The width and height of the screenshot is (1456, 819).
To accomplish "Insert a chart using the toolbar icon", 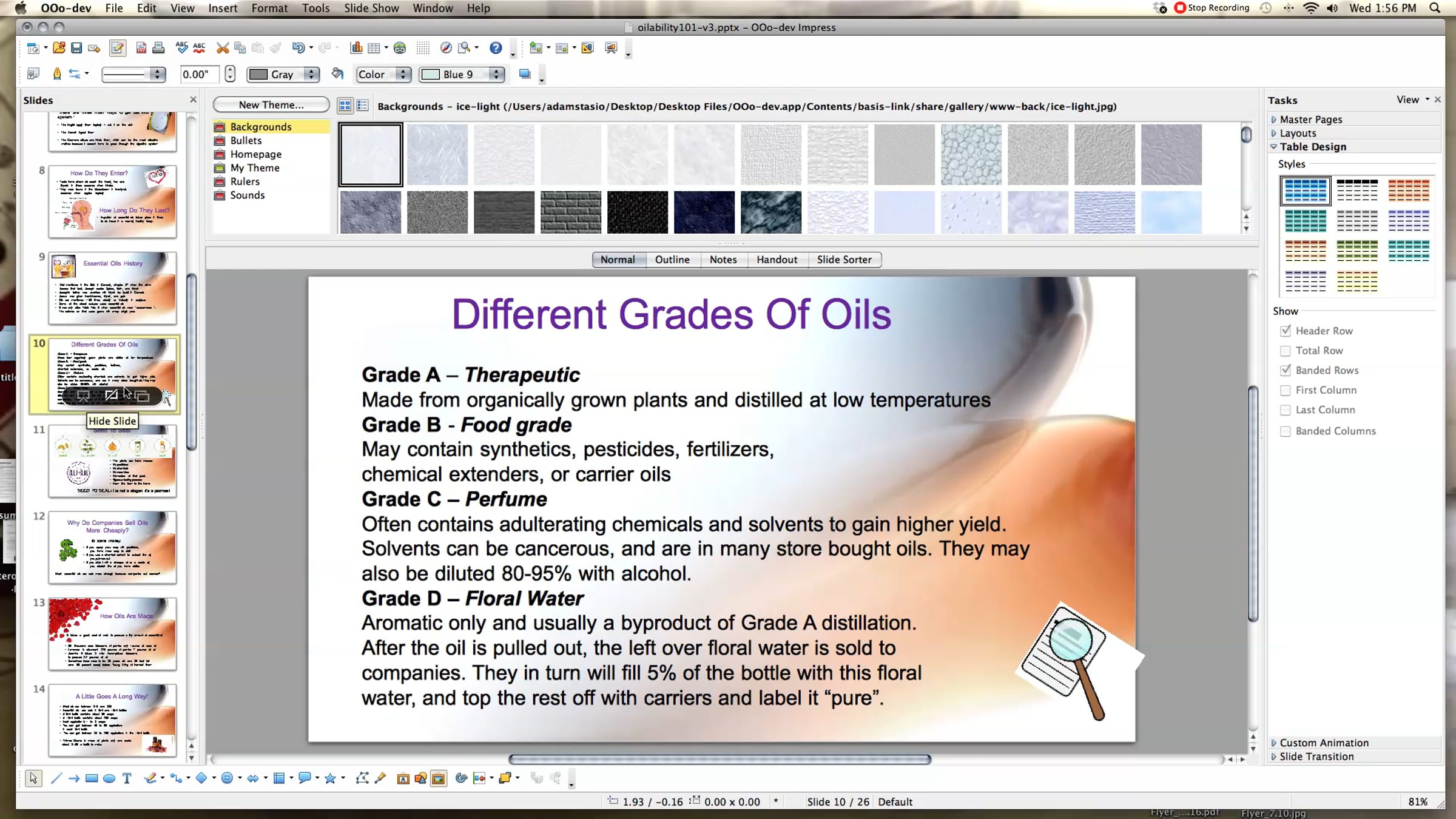I will pyautogui.click(x=357, y=48).
